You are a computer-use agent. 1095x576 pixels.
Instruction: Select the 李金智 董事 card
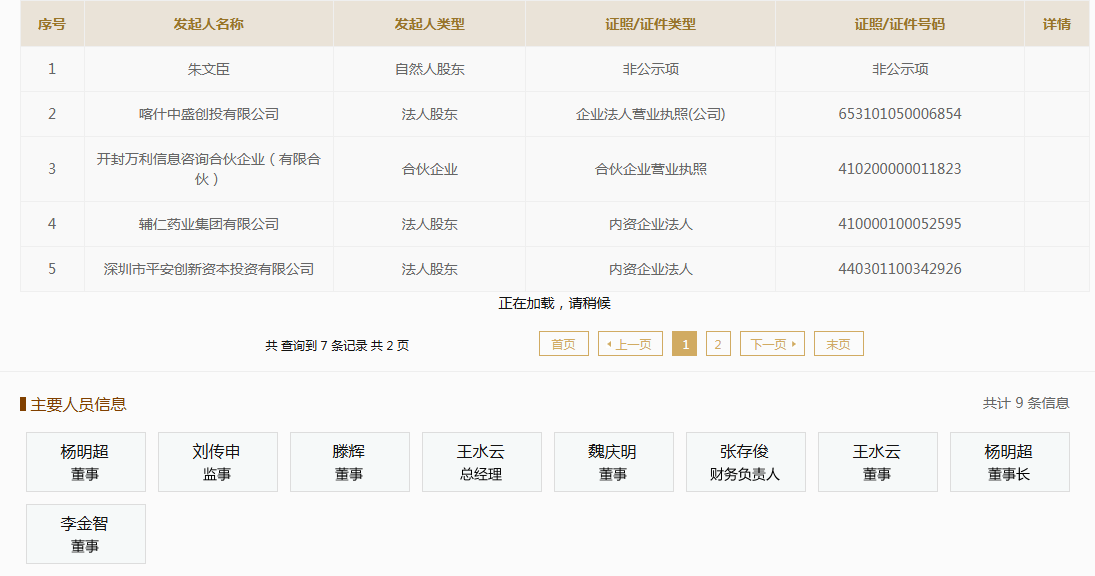[86, 533]
